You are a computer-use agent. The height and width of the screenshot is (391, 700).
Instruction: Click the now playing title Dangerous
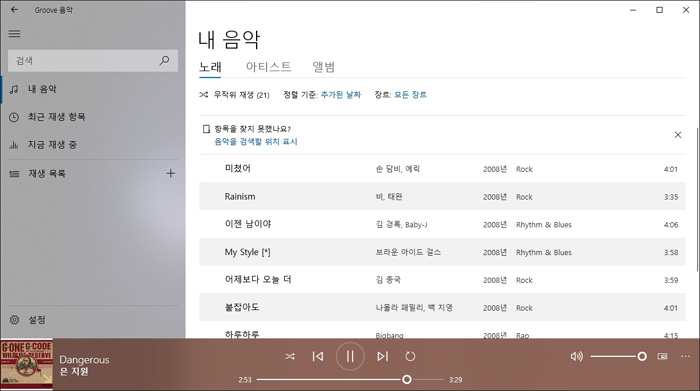point(84,359)
